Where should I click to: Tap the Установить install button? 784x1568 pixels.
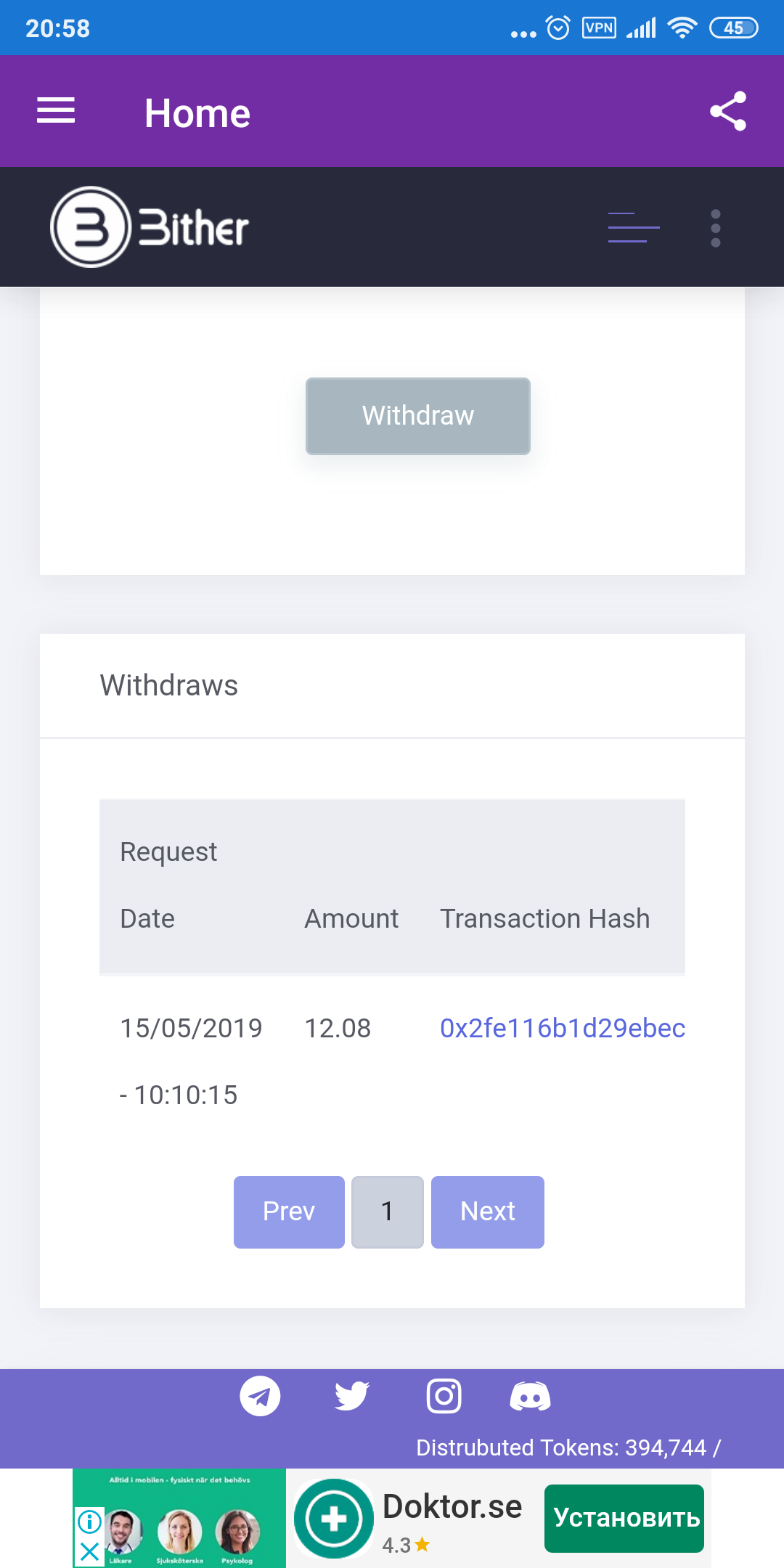pyautogui.click(x=624, y=1518)
